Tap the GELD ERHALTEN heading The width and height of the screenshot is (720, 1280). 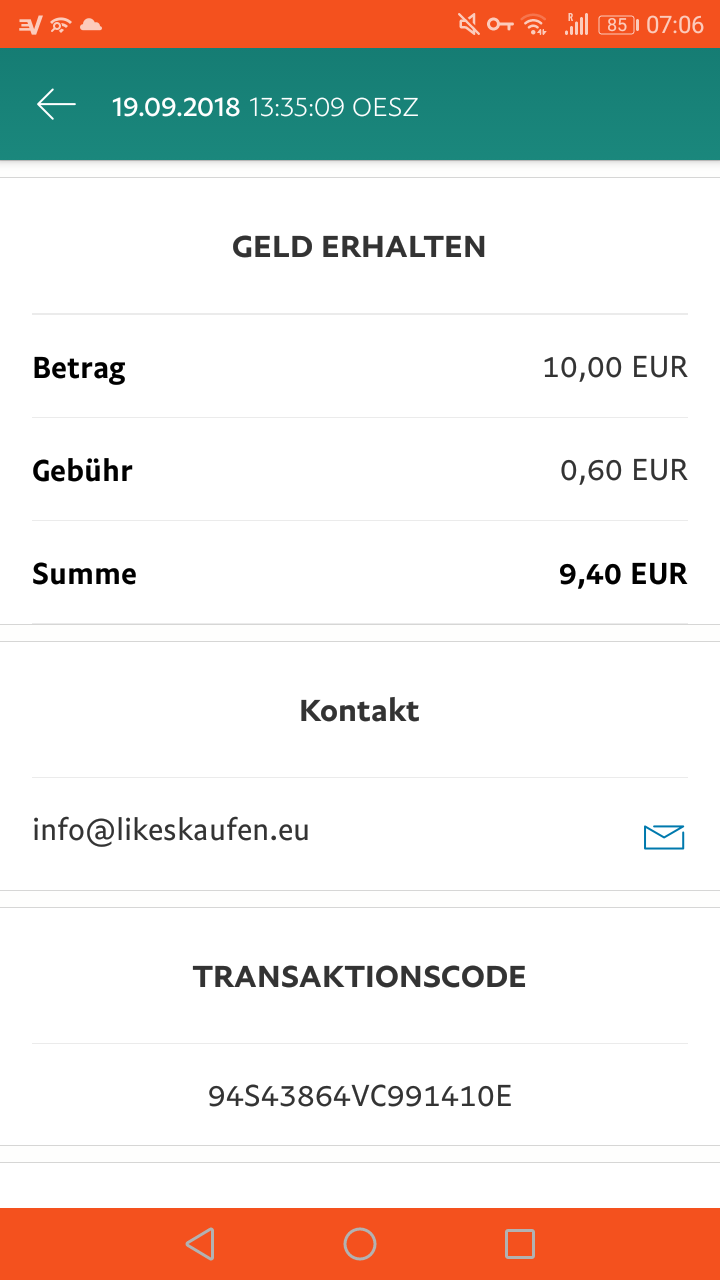pos(359,247)
